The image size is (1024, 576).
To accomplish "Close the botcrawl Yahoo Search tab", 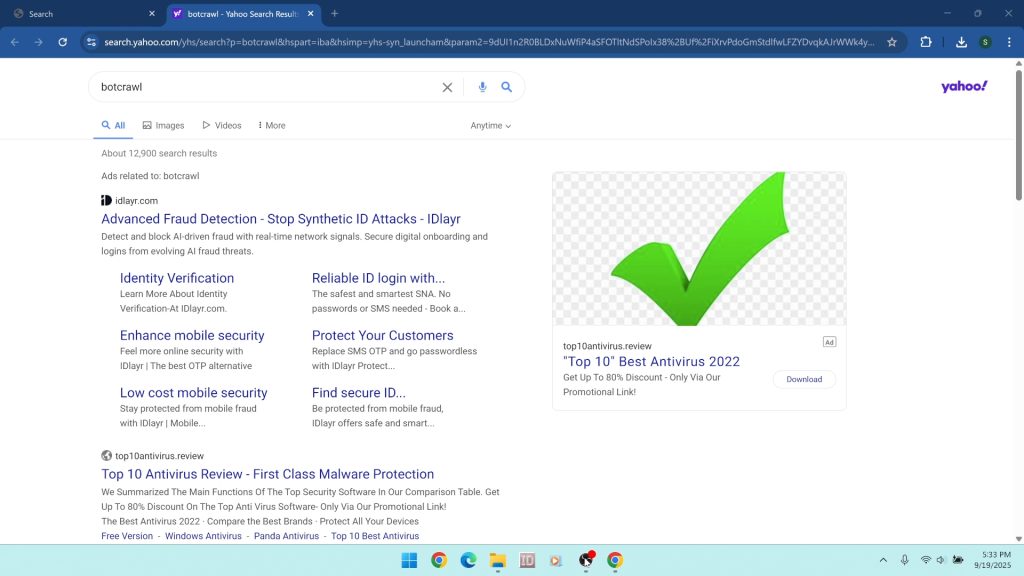I will (310, 13).
